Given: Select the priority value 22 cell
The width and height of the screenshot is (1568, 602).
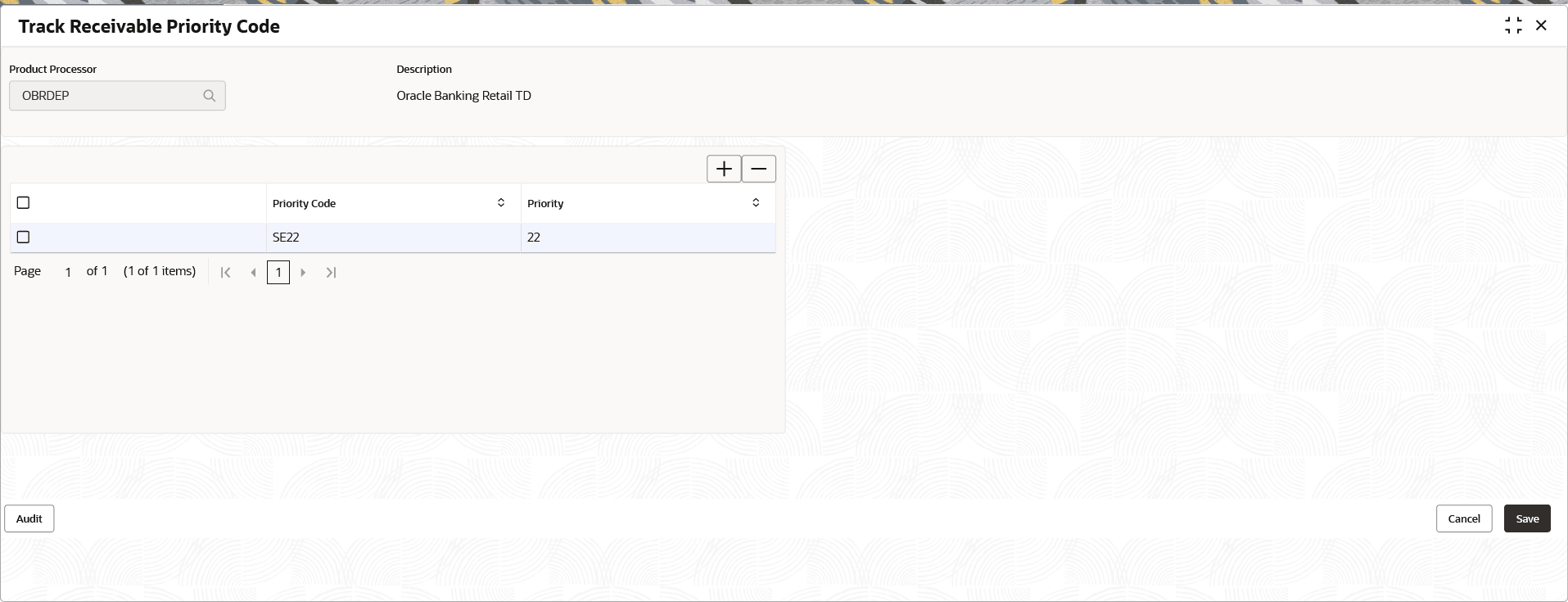Looking at the screenshot, I should pyautogui.click(x=648, y=238).
